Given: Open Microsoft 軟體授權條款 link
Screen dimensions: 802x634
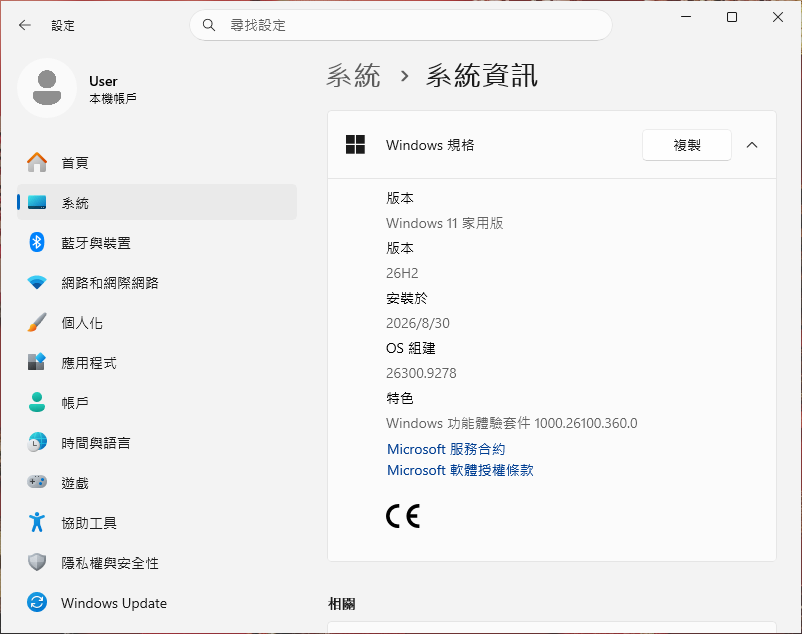Looking at the screenshot, I should (460, 470).
